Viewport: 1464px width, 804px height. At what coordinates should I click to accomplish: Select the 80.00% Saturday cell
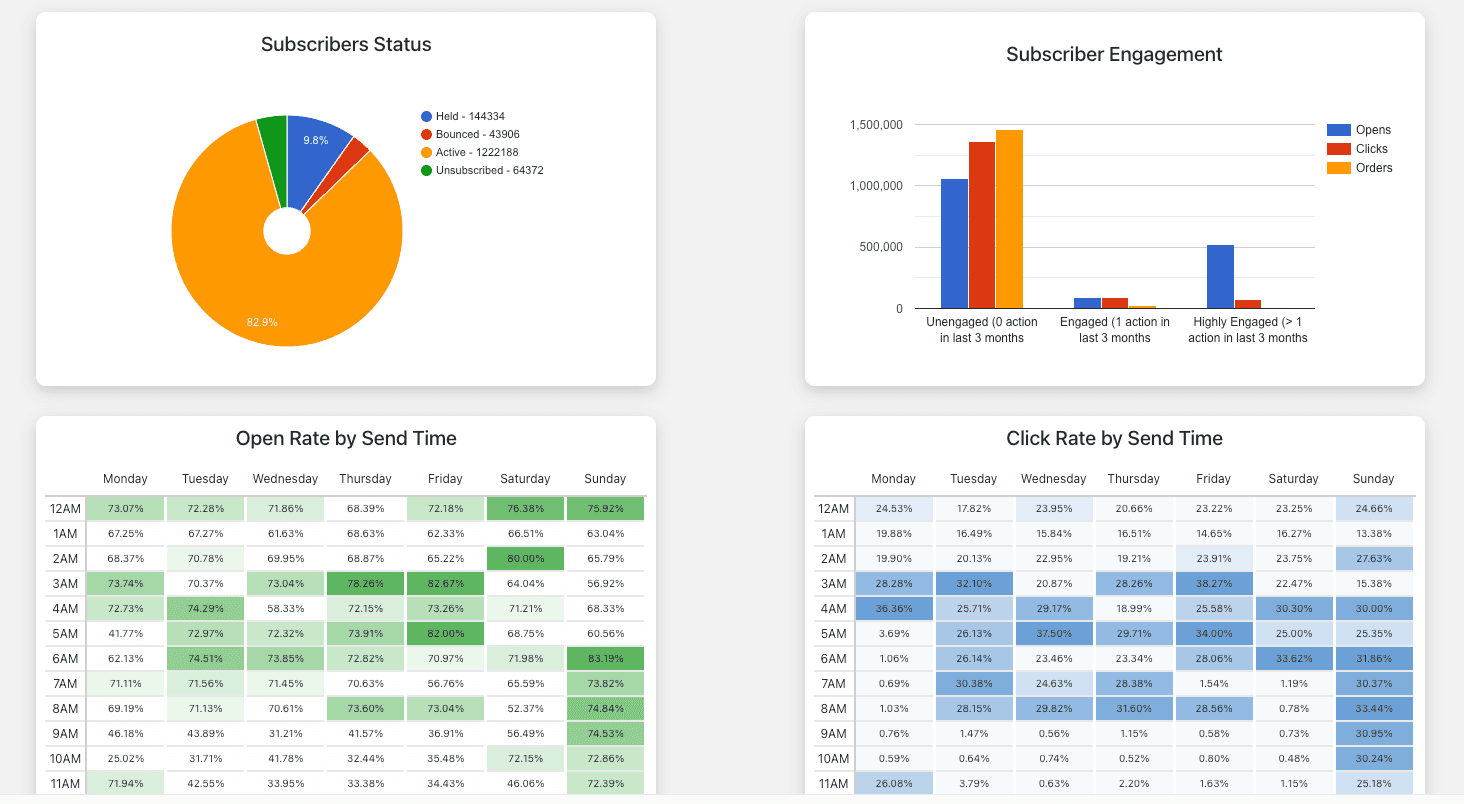(525, 559)
